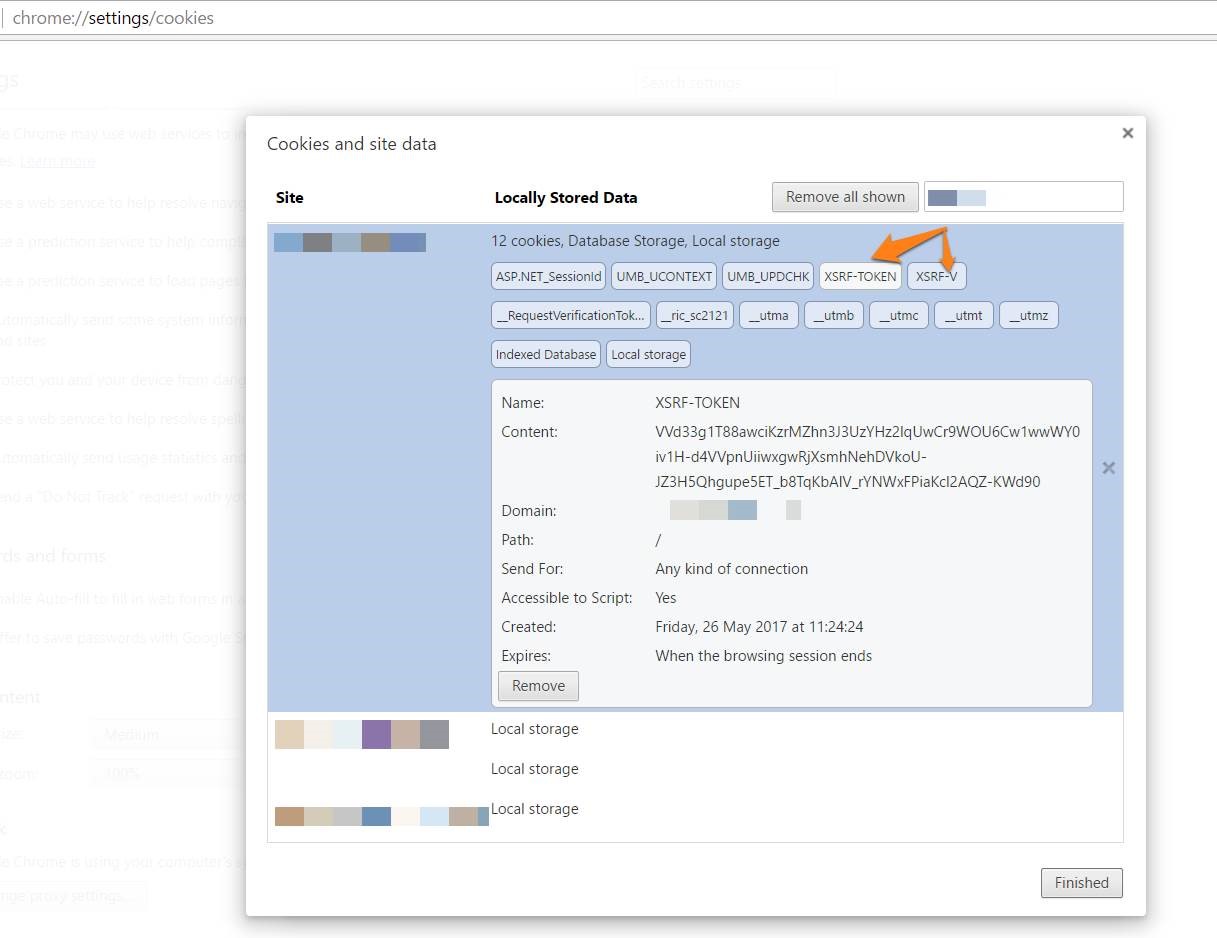Select the second Local storage row
The height and width of the screenshot is (938, 1217).
pos(695,769)
